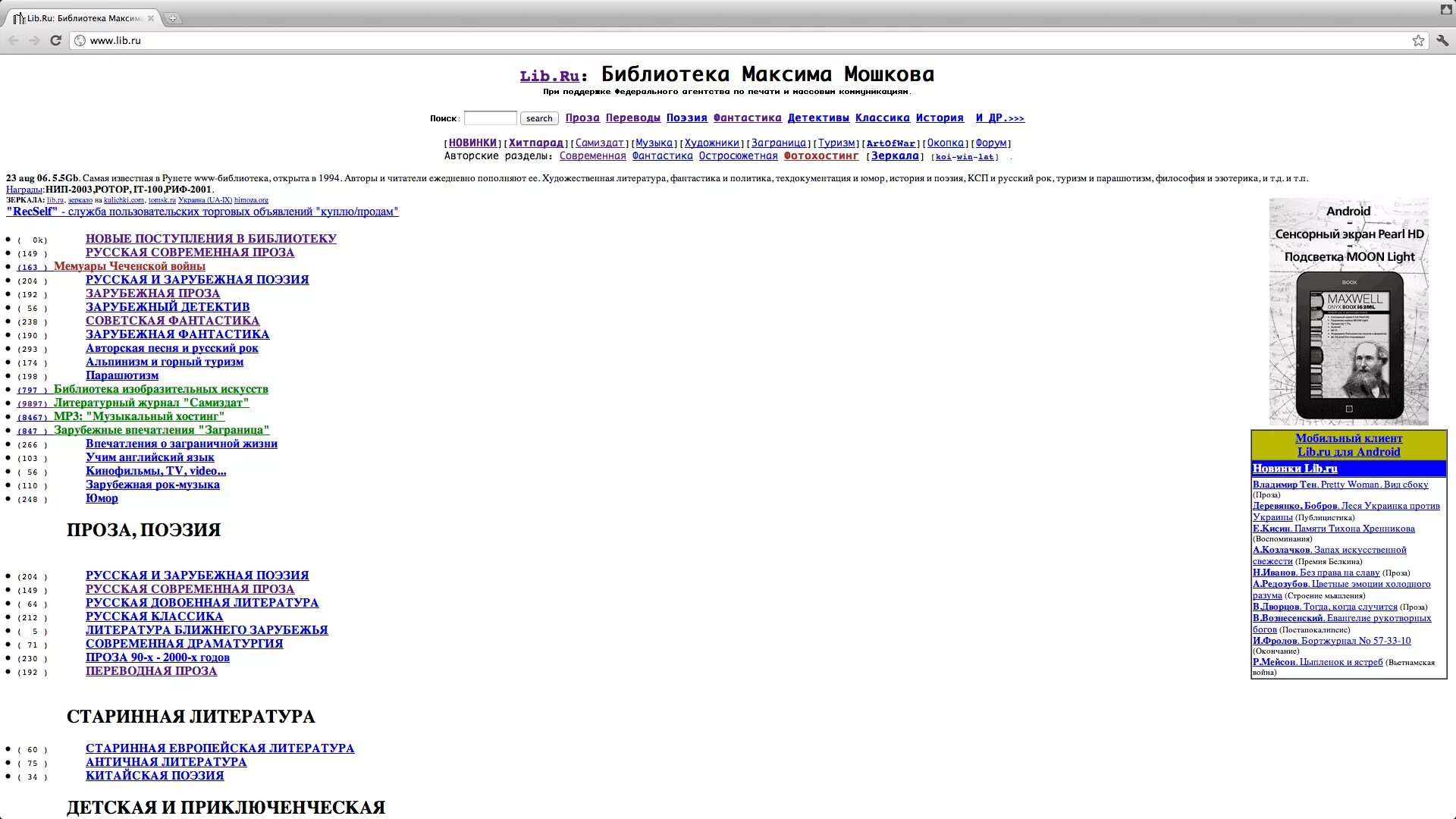Open Кинофильмы, TV, video link

[155, 471]
